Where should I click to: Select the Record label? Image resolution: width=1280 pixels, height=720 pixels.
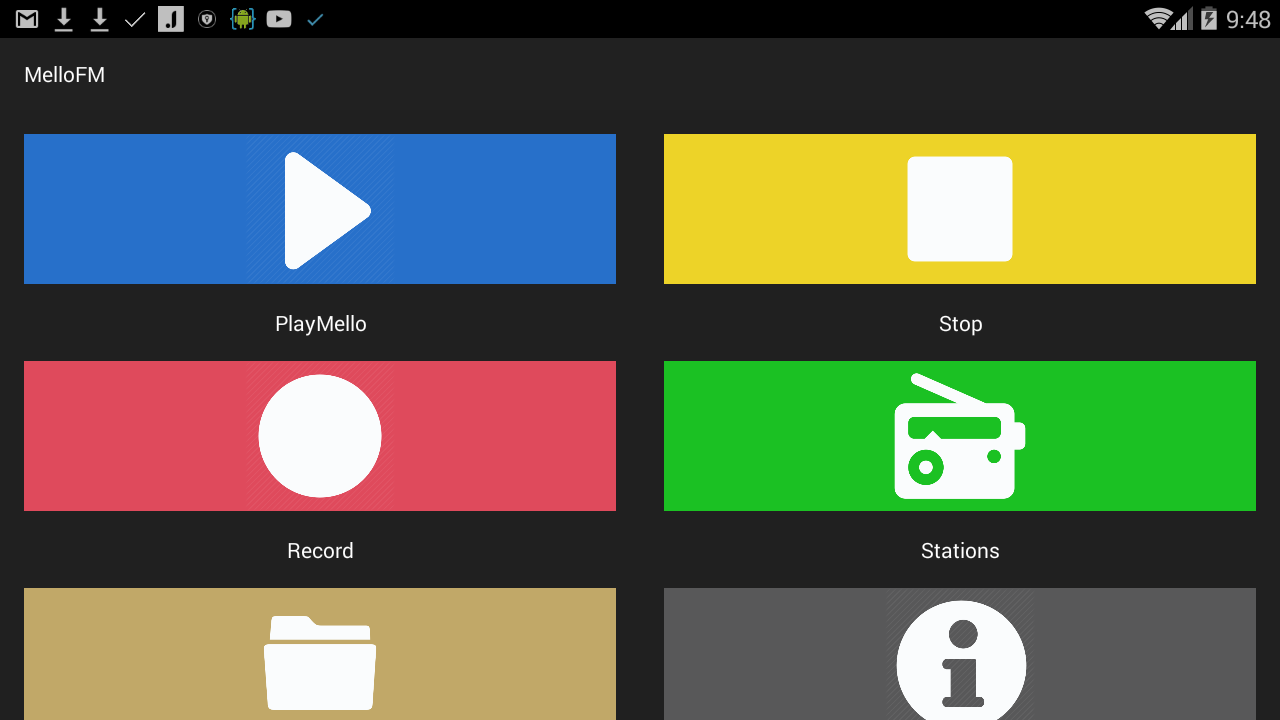point(320,551)
